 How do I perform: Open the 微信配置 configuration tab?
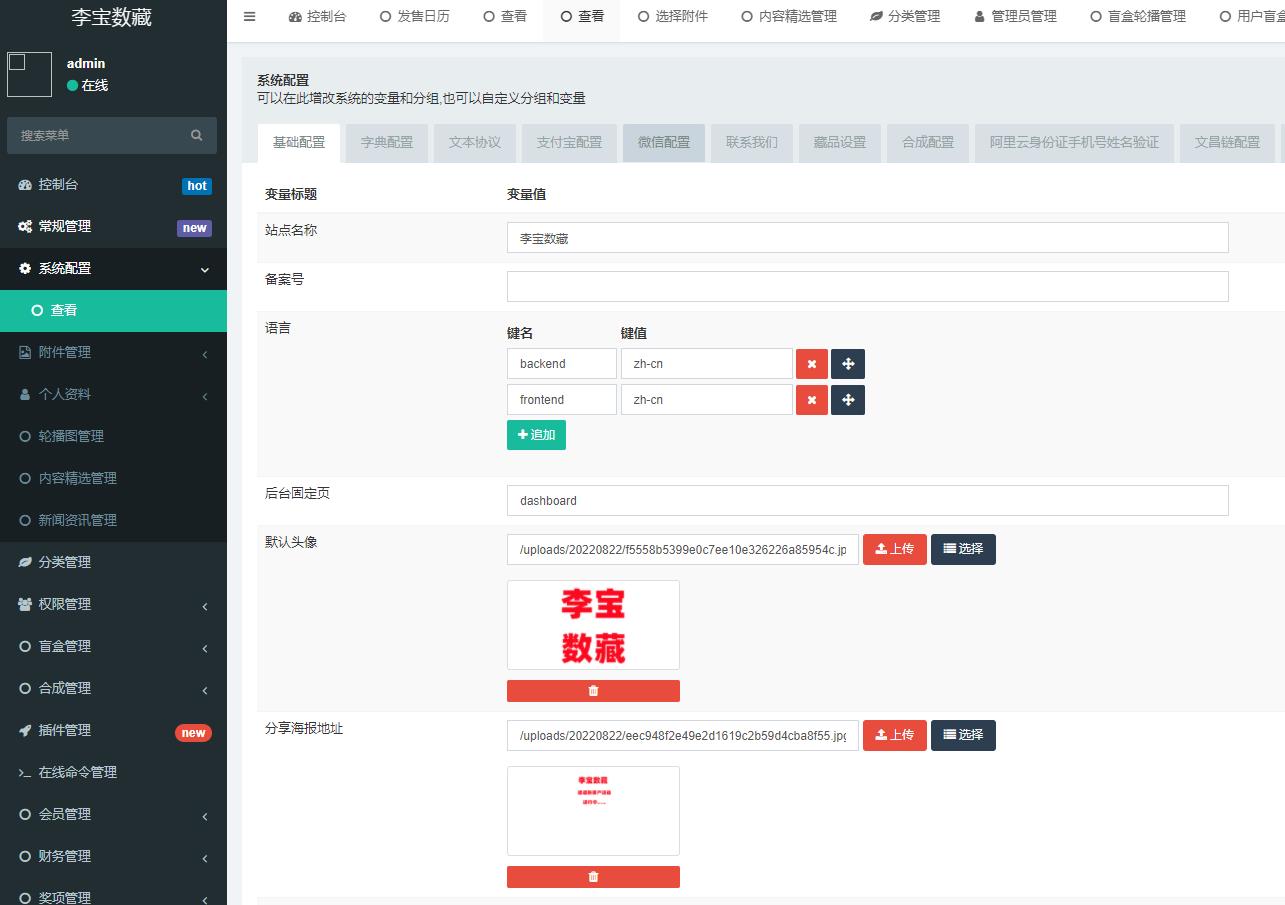[x=664, y=143]
